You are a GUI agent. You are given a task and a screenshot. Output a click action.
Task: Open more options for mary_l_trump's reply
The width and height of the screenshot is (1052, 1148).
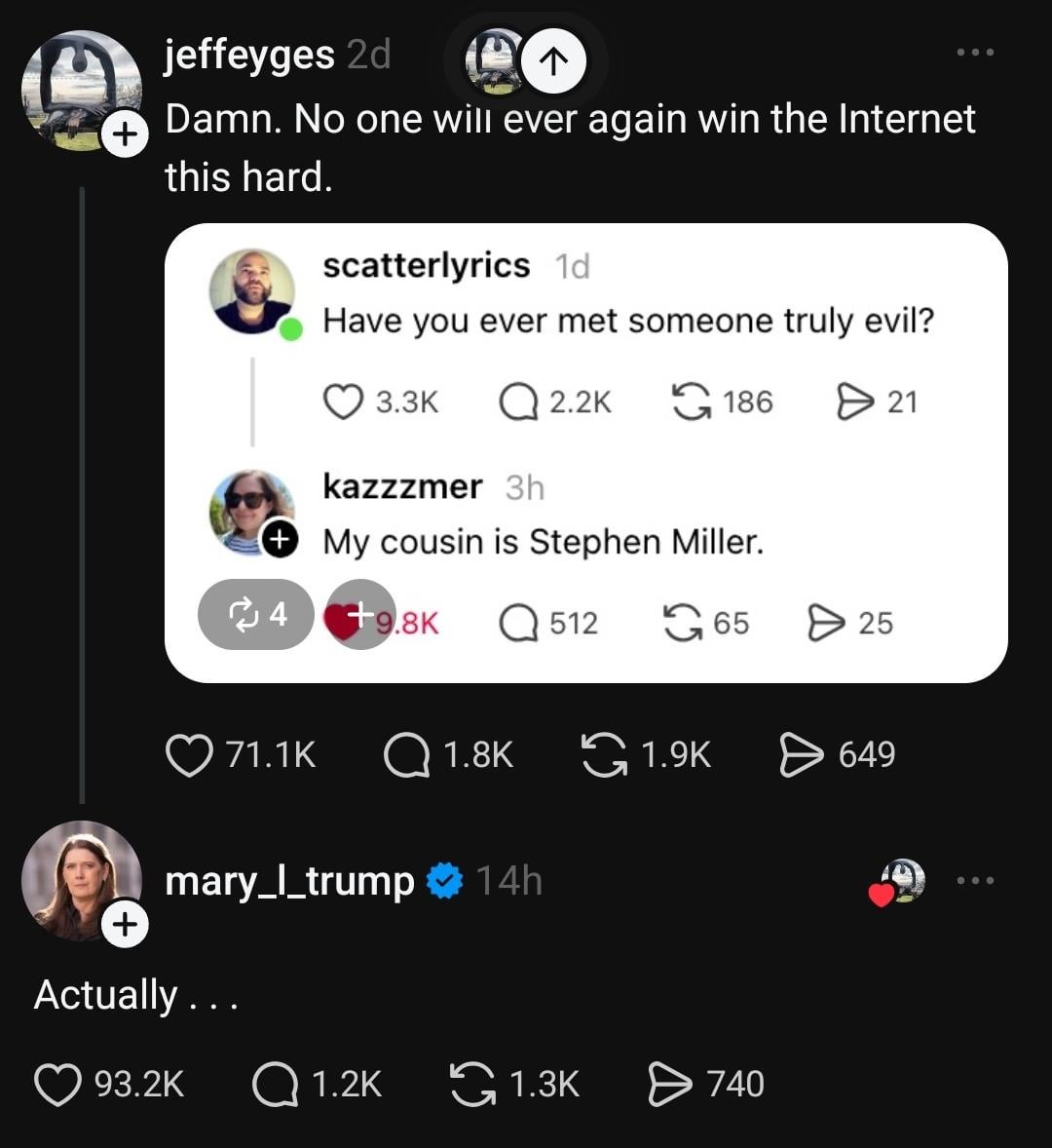975,881
